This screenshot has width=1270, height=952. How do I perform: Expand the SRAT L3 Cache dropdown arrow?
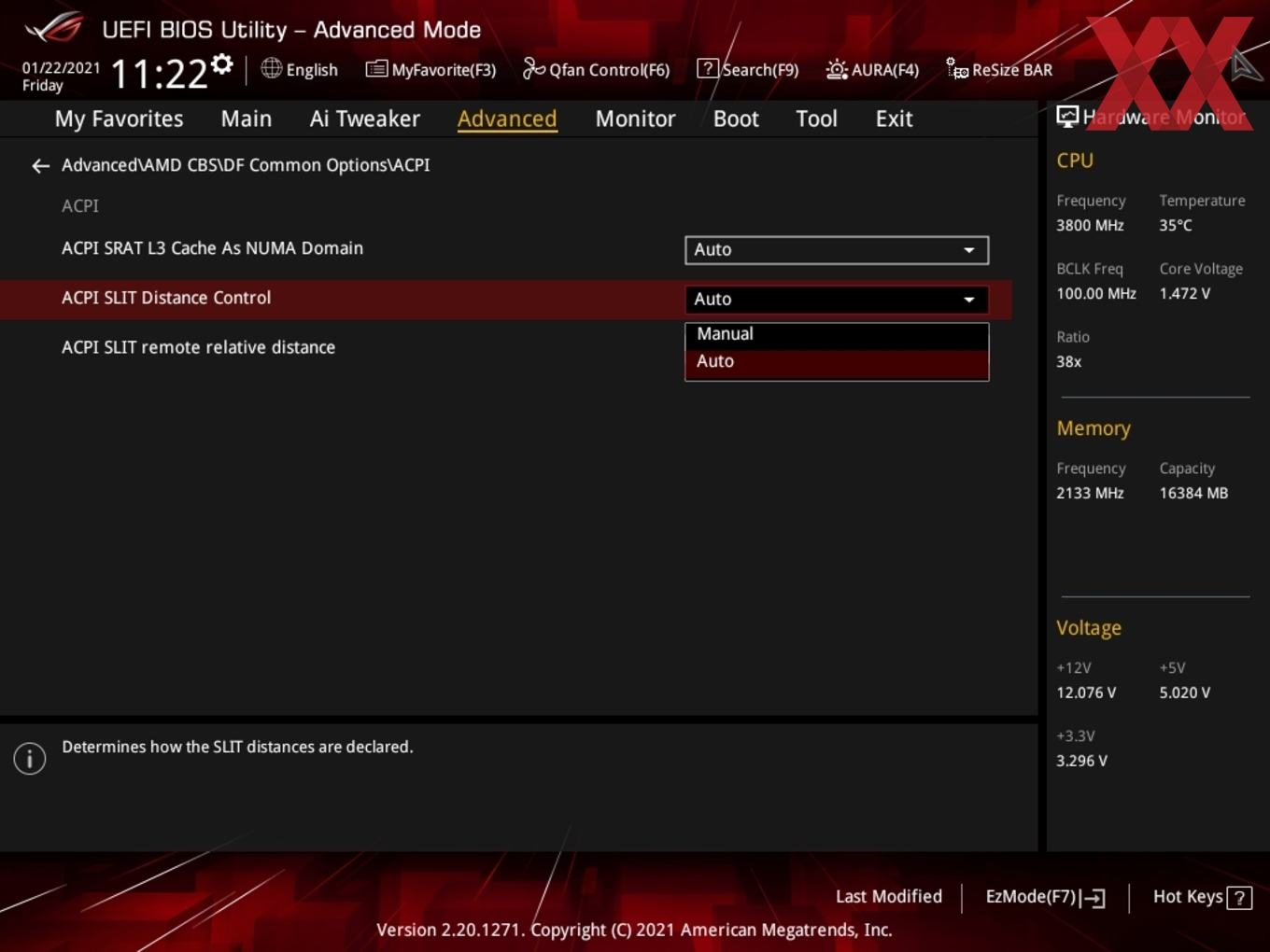coord(969,250)
